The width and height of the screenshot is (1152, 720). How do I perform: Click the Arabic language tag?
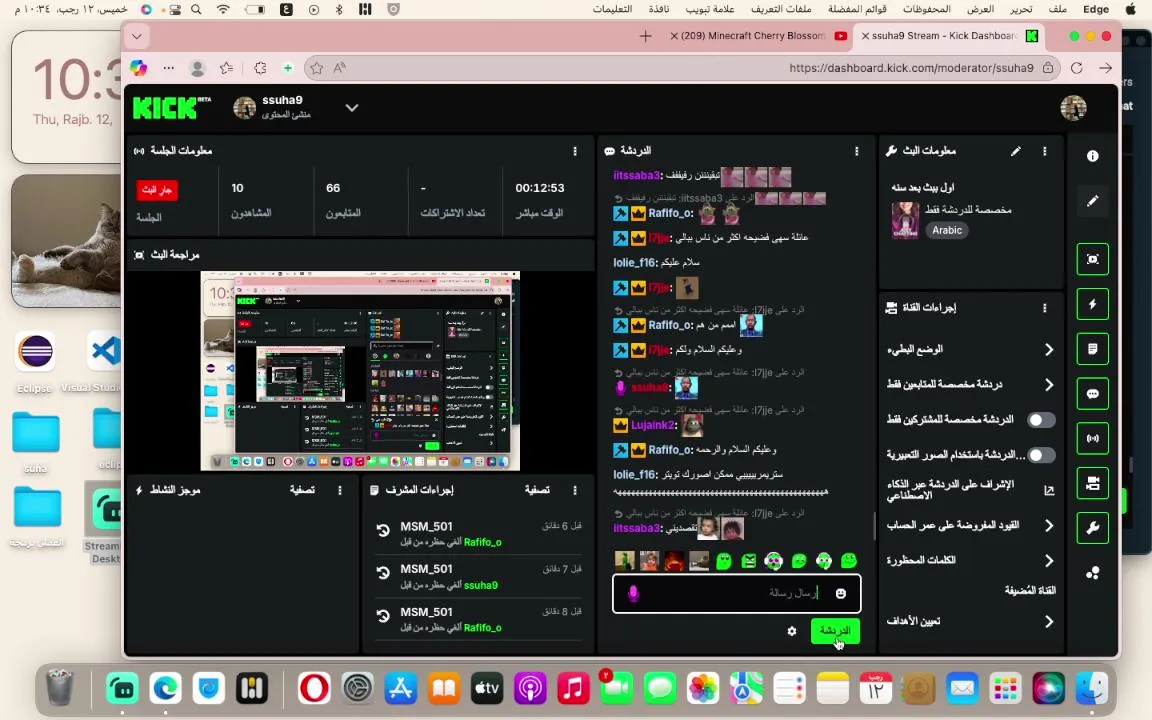tap(947, 230)
